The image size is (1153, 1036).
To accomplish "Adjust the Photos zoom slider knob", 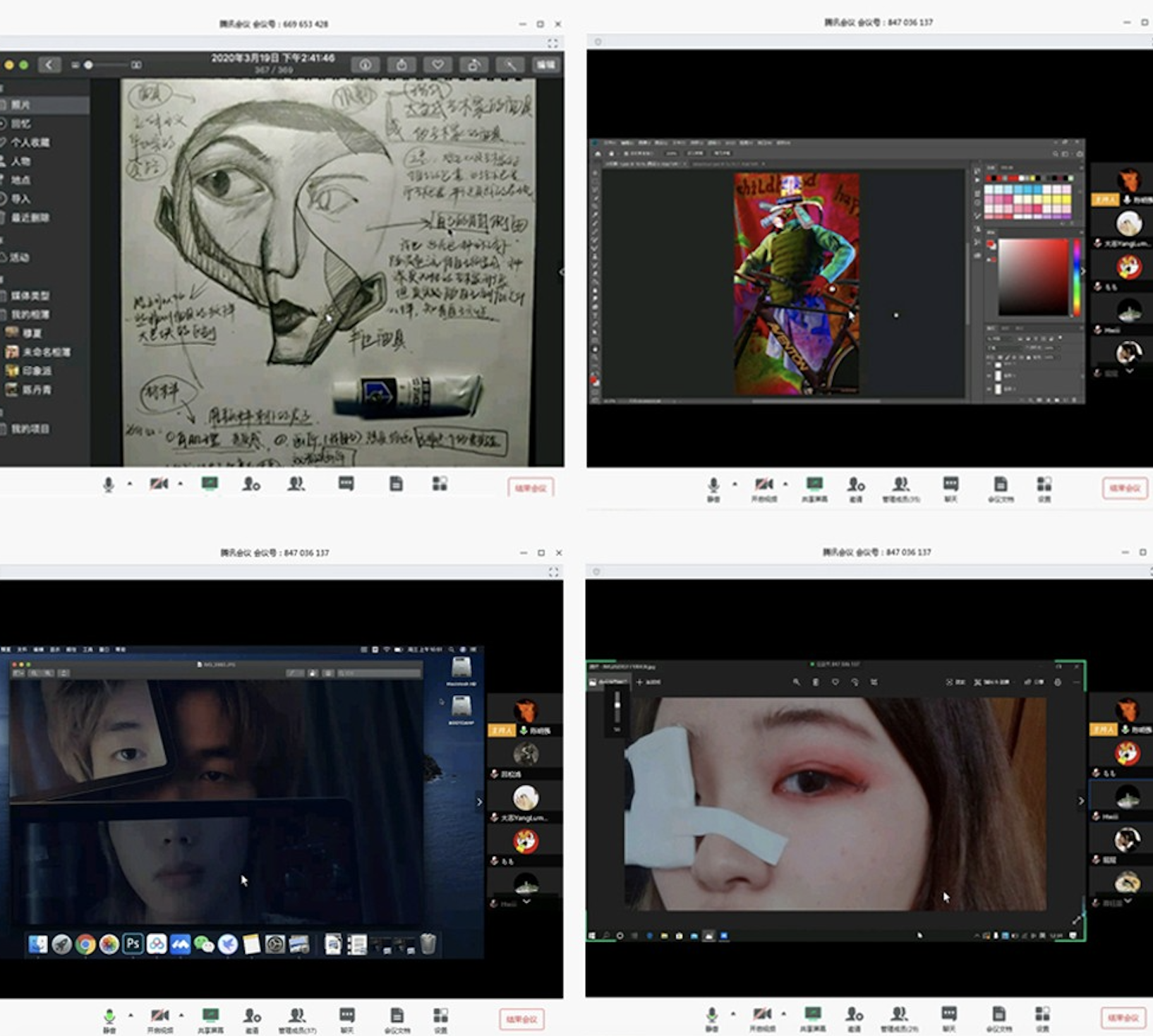I will click(x=88, y=65).
